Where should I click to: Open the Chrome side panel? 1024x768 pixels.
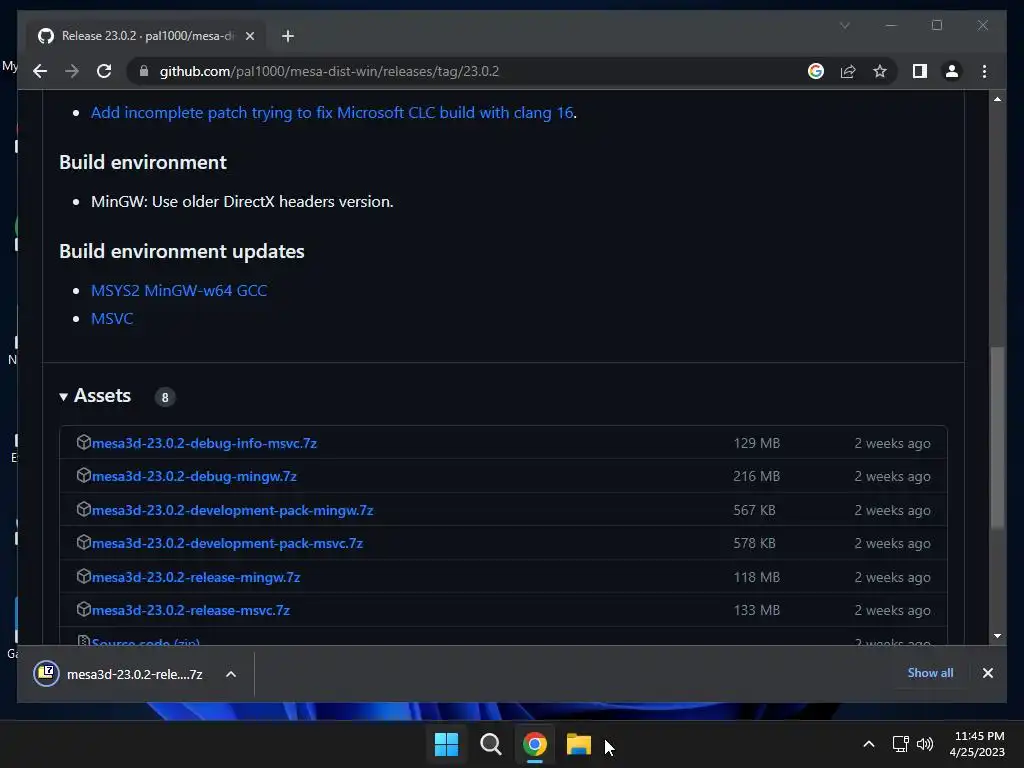920,71
